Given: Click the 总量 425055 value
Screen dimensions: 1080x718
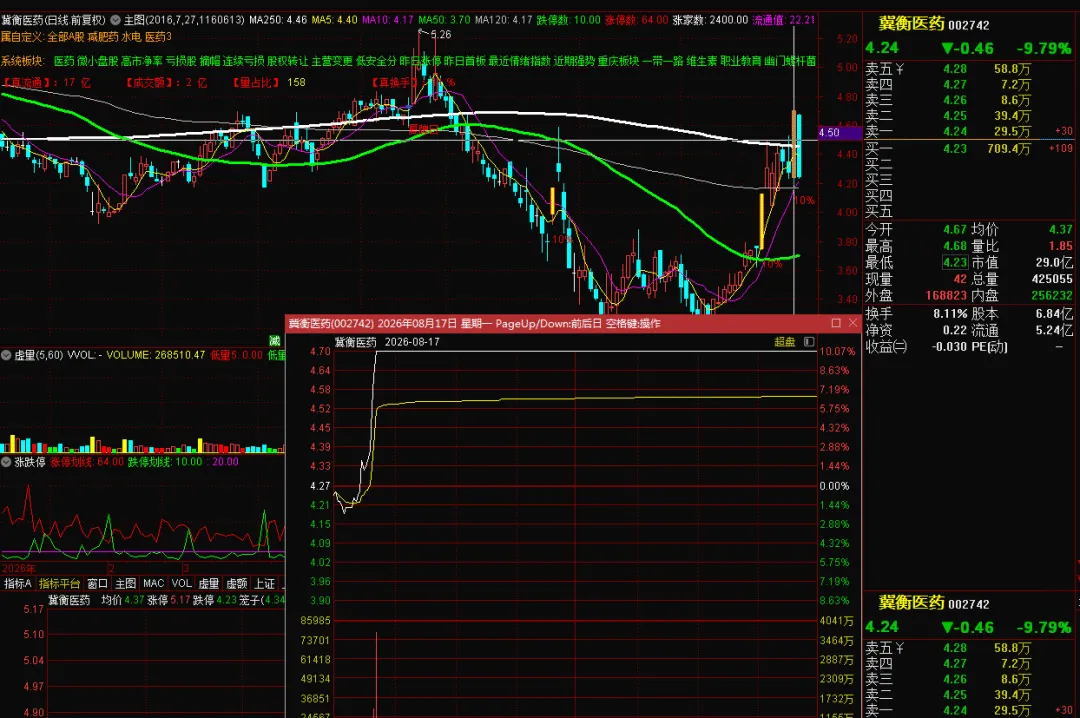Looking at the screenshot, I should (1052, 279).
